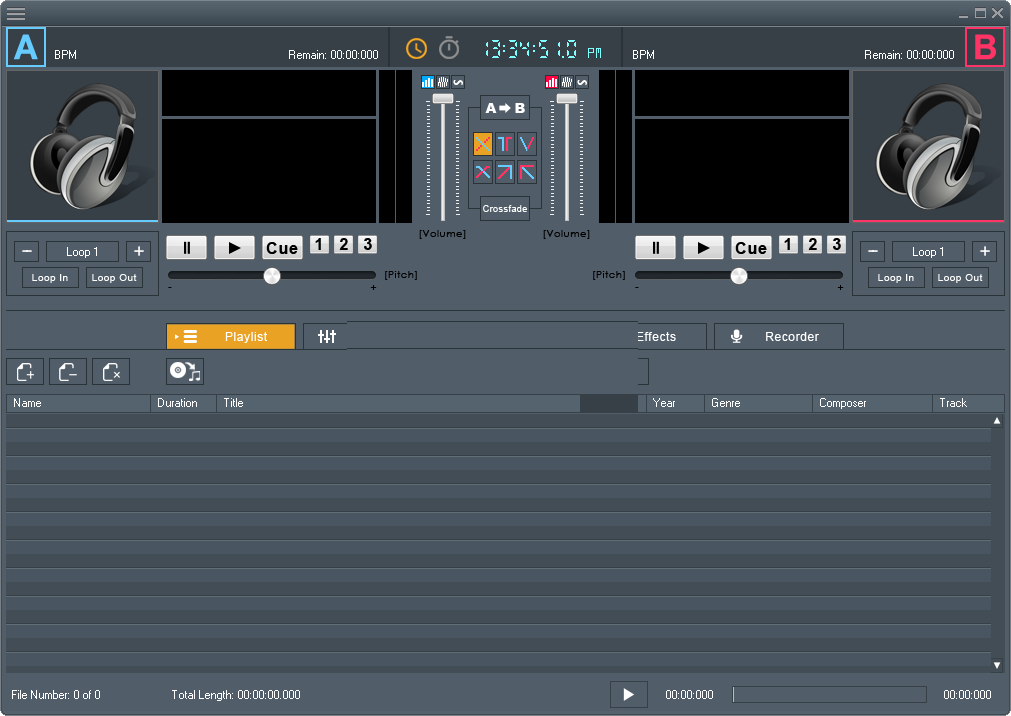The image size is (1011, 716).
Task: Click the S display icon on deck A
Action: click(x=457, y=83)
